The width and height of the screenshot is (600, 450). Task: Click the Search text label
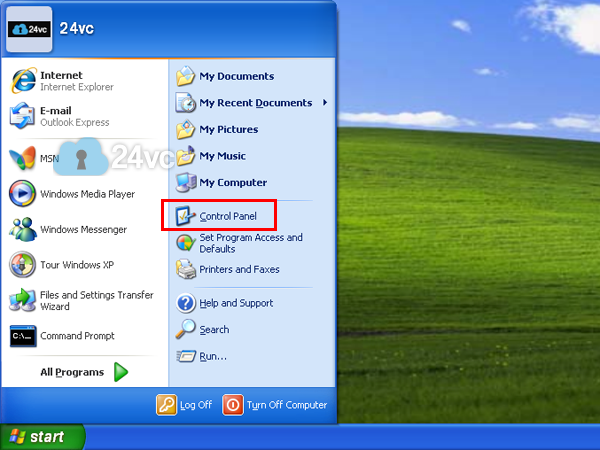pos(214,329)
